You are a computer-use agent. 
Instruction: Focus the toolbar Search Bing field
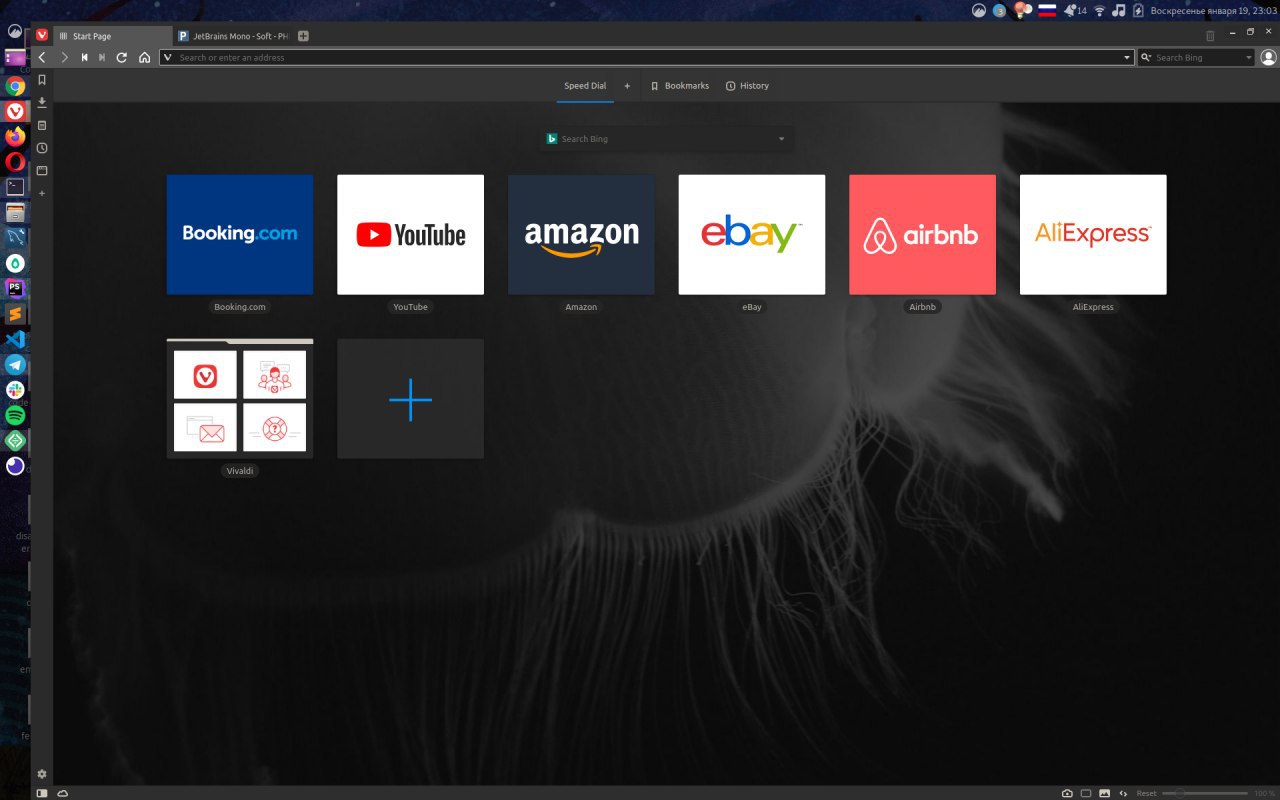point(1198,58)
